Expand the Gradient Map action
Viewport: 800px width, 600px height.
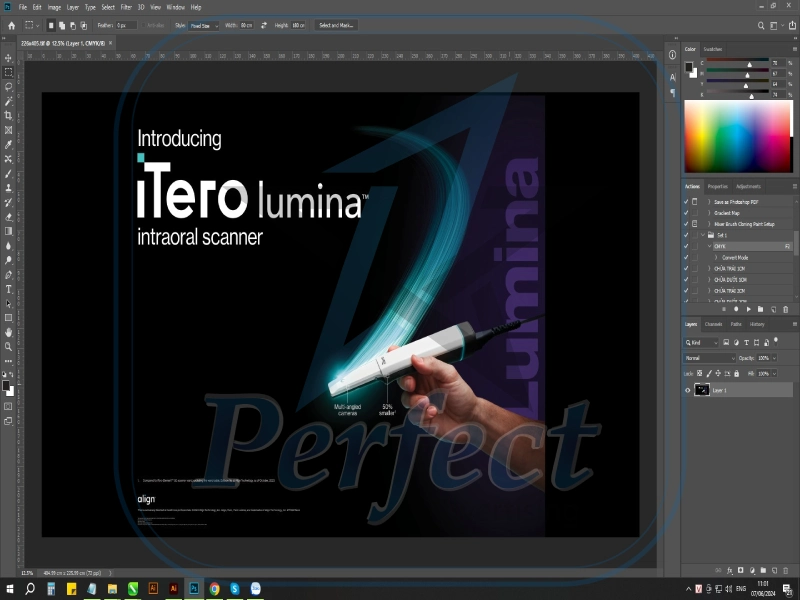(709, 213)
